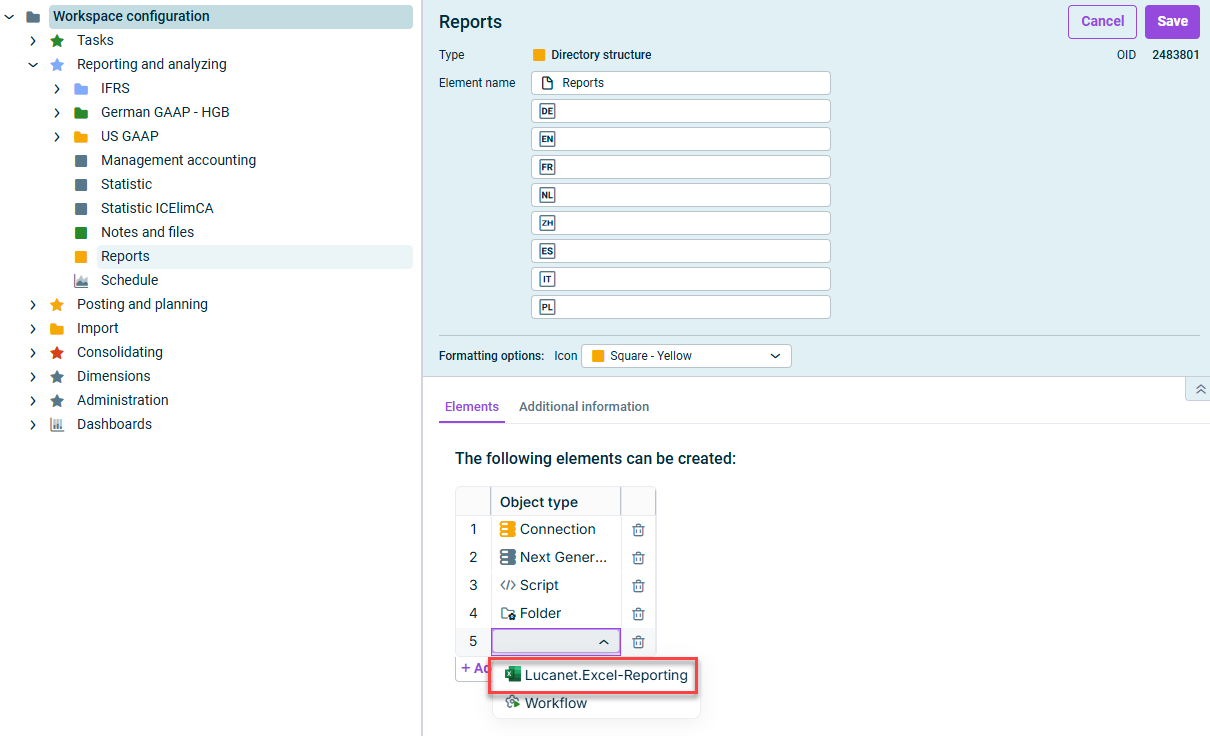Click the Script icon in row 3
1210x736 pixels.
(x=510, y=585)
